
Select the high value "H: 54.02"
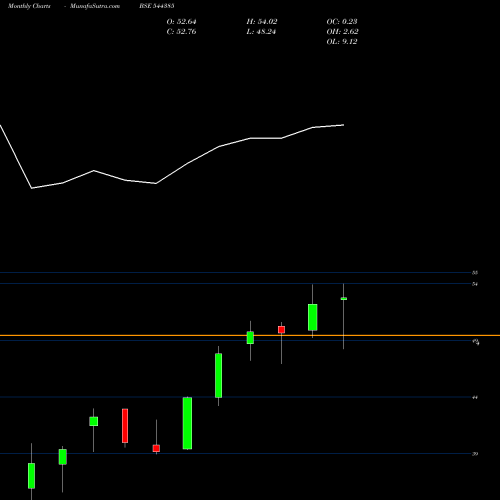tap(262, 22)
